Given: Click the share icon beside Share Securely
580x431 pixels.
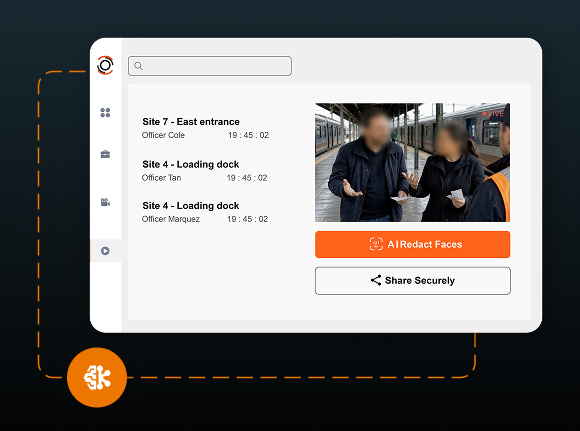Looking at the screenshot, I should pos(376,280).
